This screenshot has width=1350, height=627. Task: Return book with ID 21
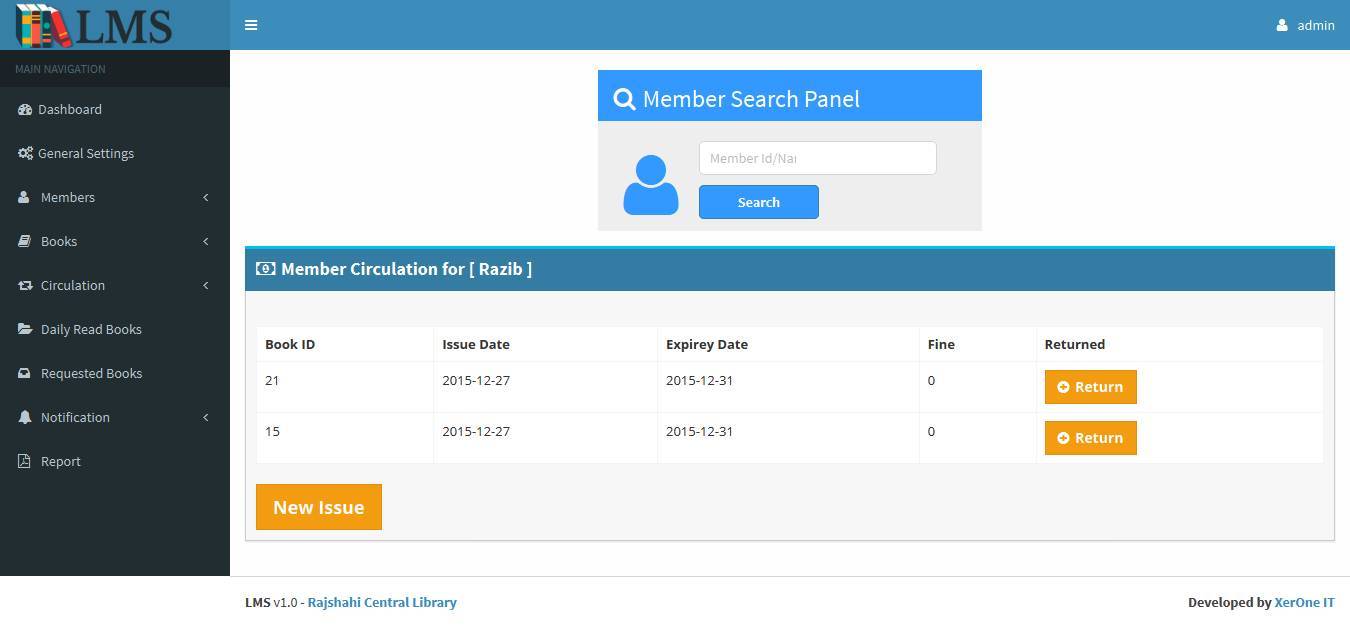coord(1090,387)
